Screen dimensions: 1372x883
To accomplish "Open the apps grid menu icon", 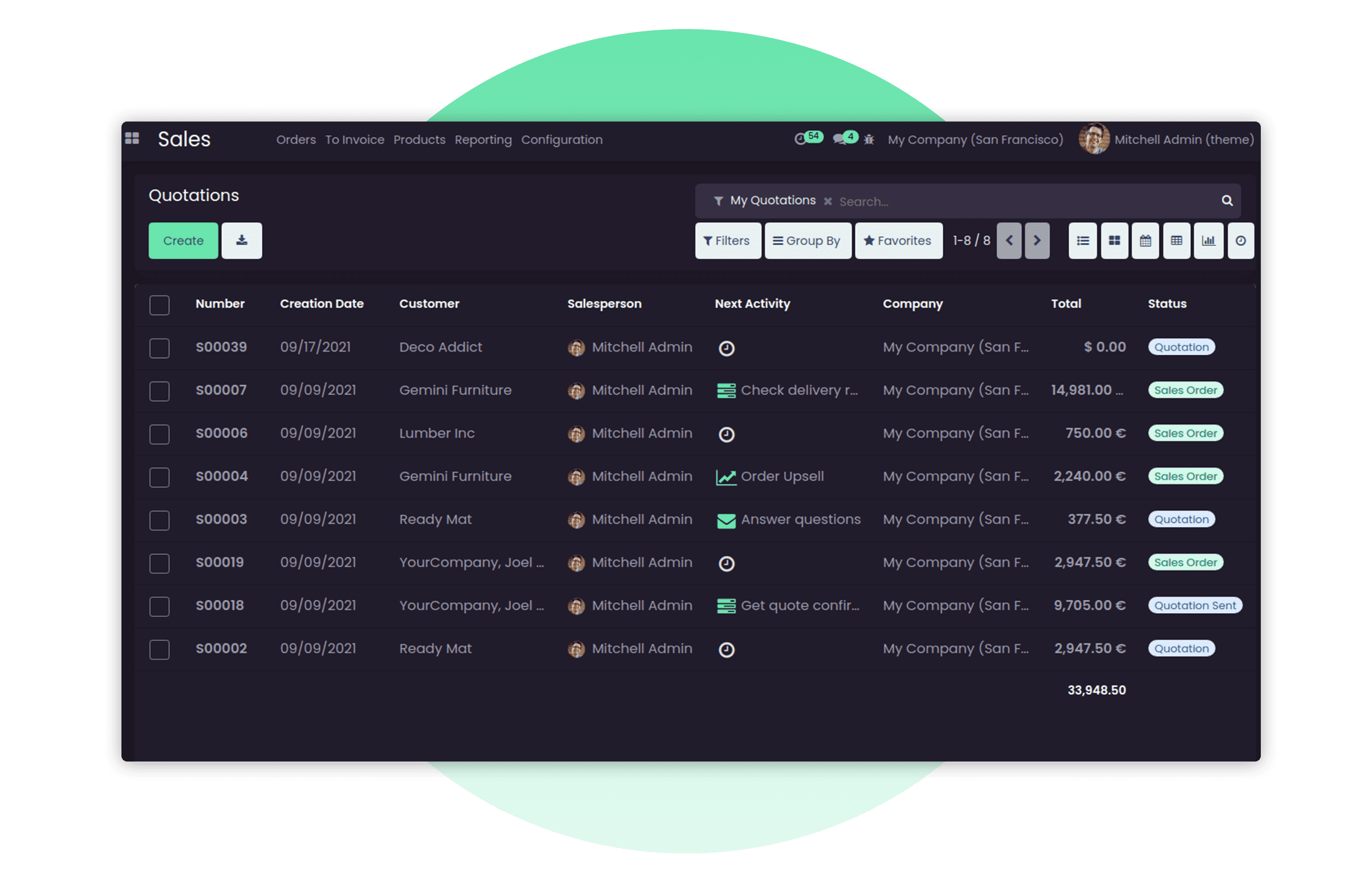I will 132,139.
